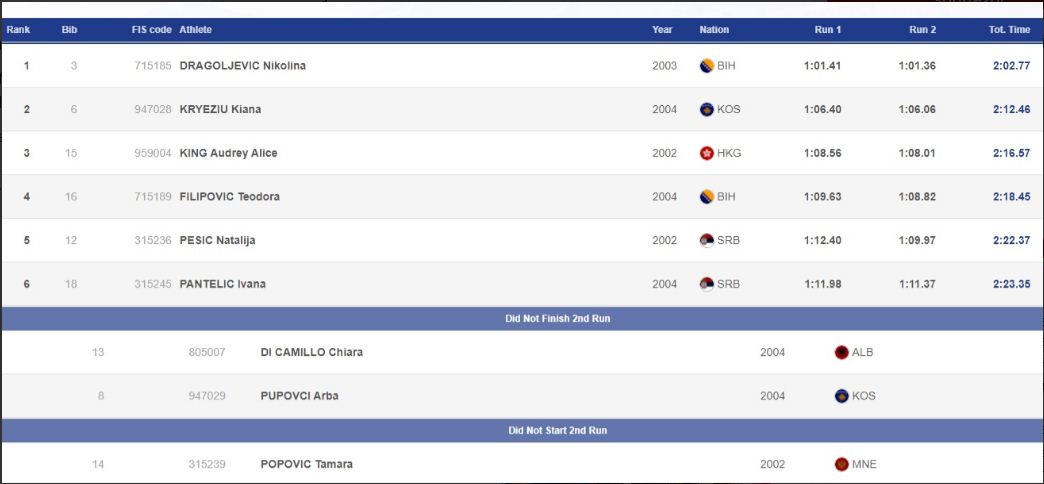Click the KOS flag icon for Kryeziu Kiana
This screenshot has width=1044, height=484.
coord(706,109)
